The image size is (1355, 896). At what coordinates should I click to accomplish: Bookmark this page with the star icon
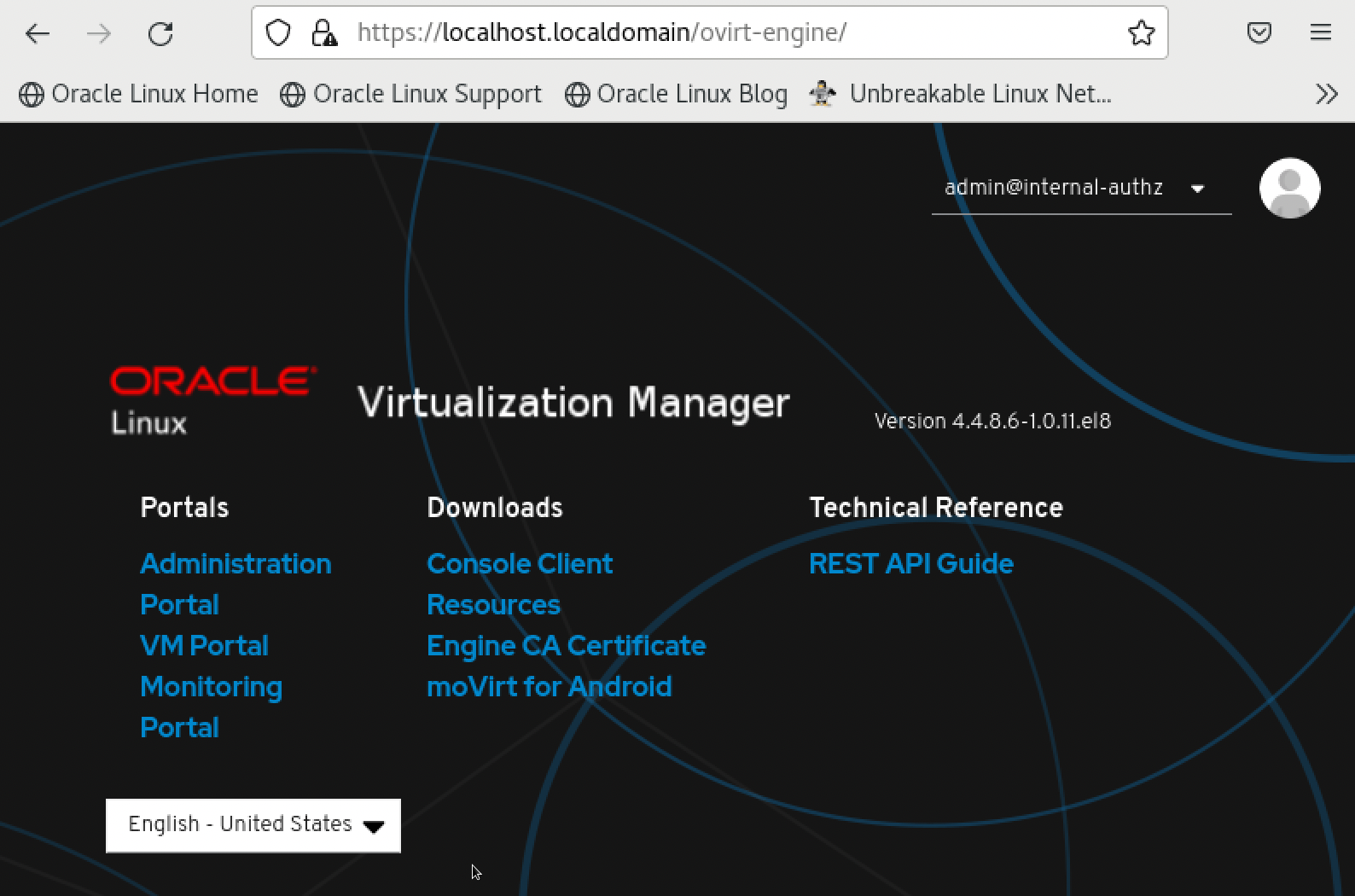[1141, 32]
